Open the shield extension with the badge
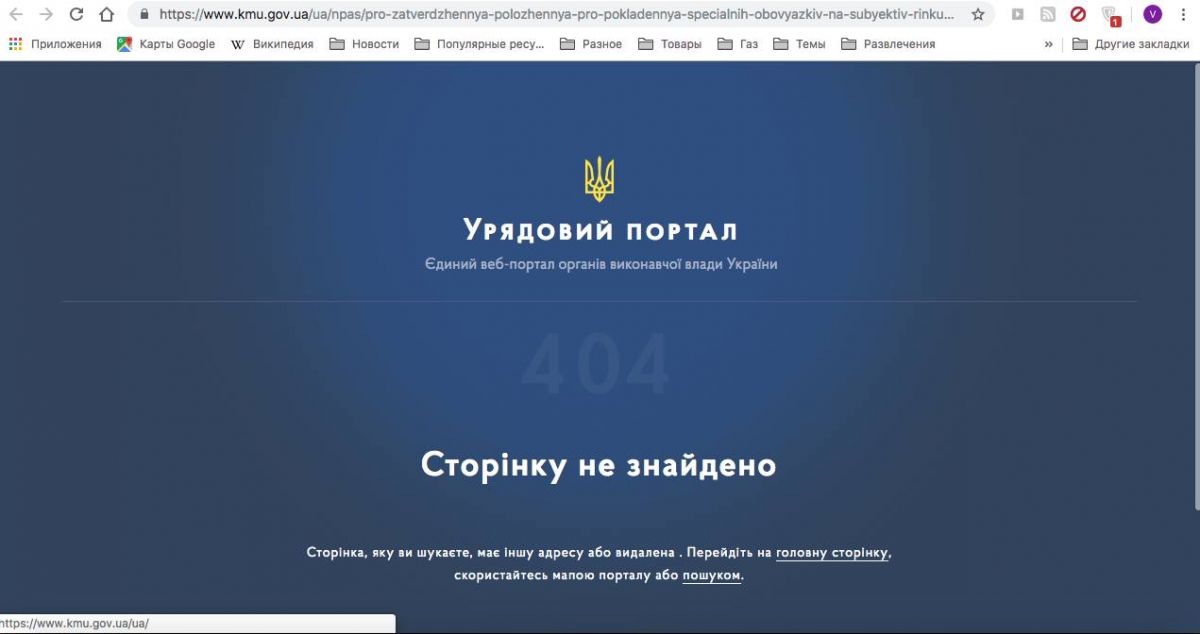1200x634 pixels. pos(1110,16)
